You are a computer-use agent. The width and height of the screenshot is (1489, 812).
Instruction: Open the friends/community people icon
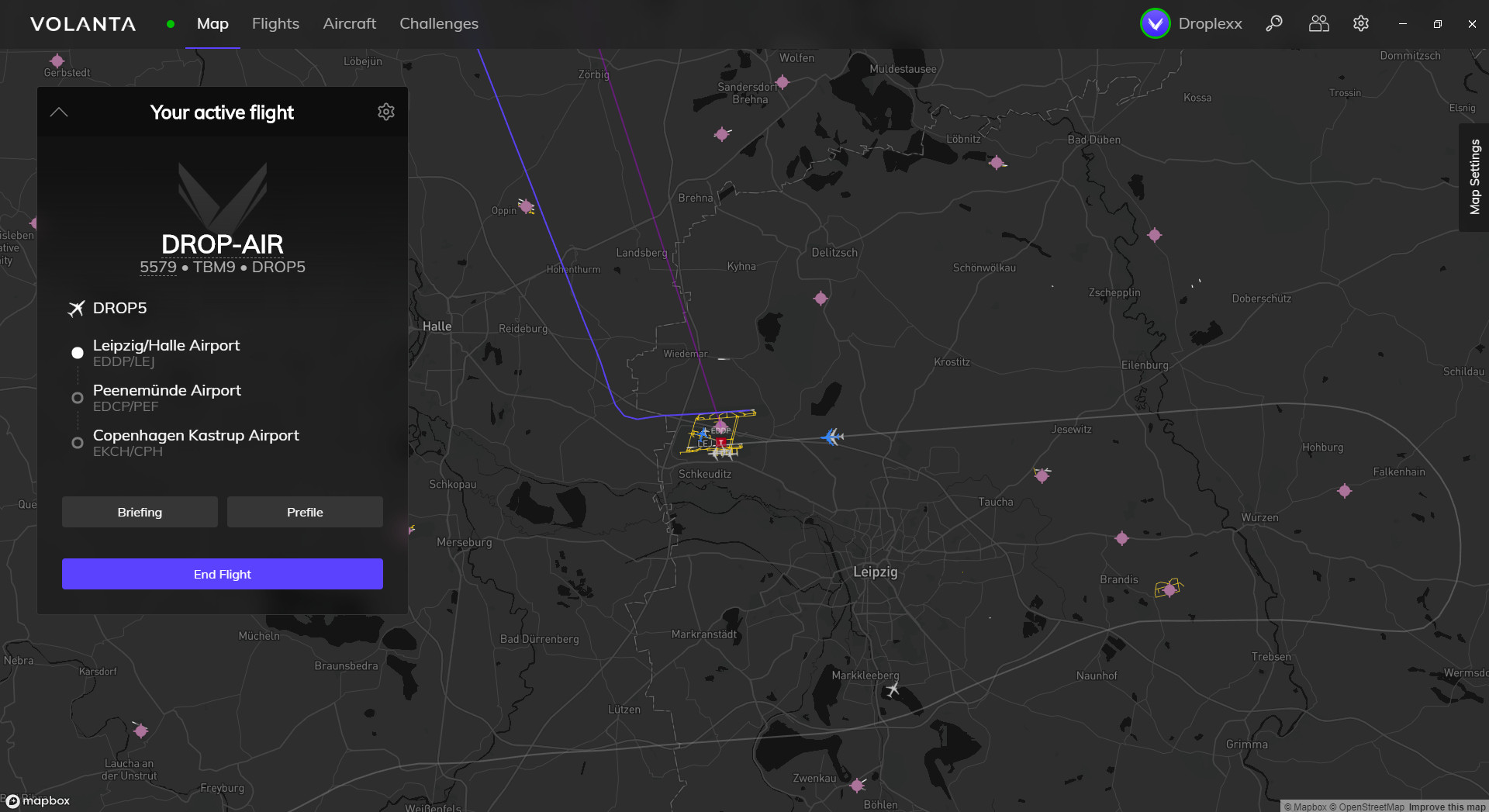point(1318,23)
